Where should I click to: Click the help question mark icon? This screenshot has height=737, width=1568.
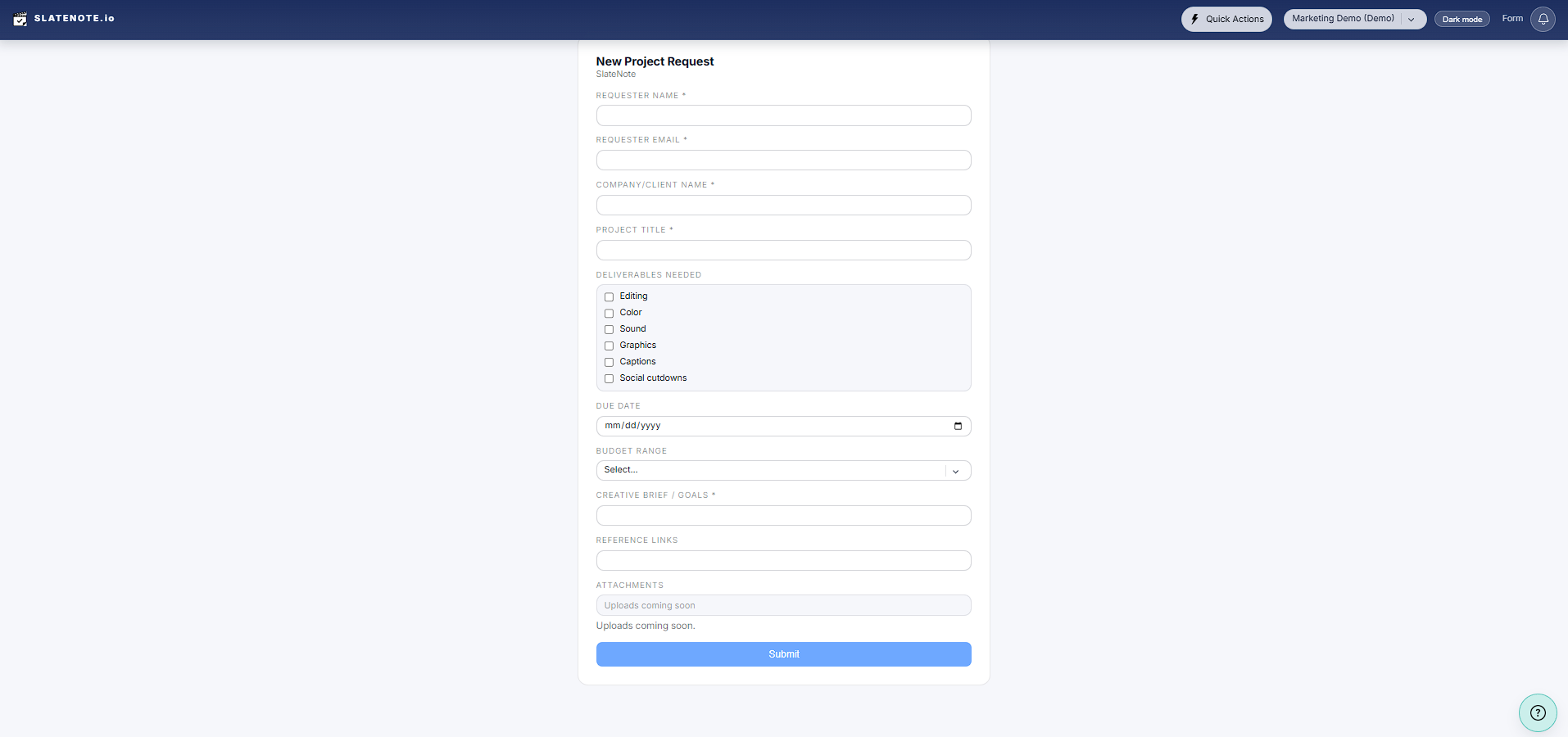point(1539,712)
